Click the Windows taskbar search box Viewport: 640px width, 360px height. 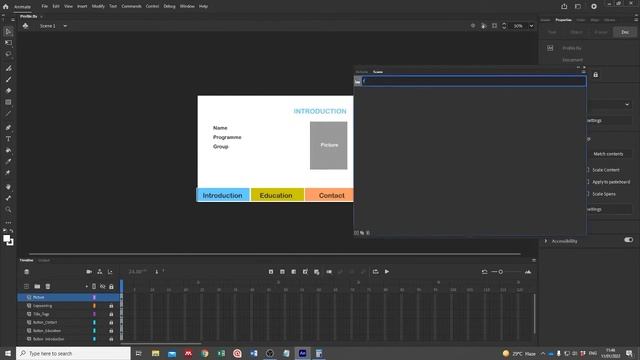pos(73,353)
